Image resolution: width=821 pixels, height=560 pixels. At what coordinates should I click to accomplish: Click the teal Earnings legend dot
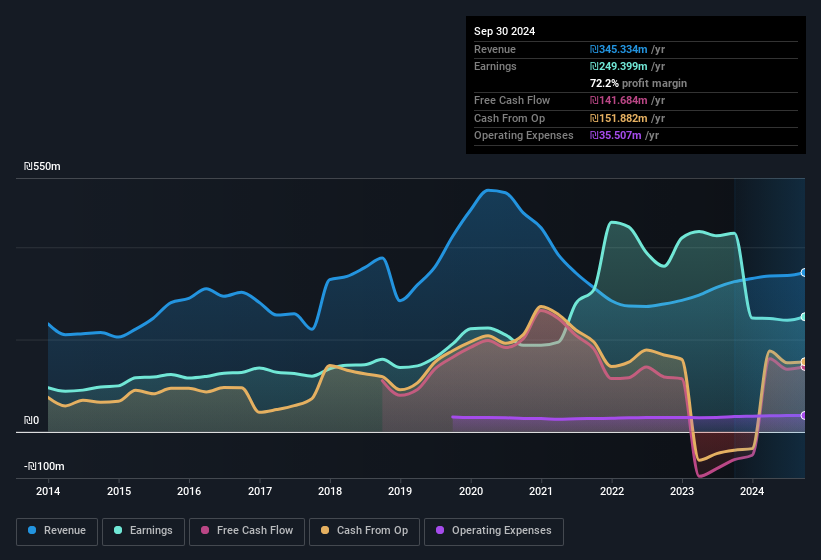119,531
